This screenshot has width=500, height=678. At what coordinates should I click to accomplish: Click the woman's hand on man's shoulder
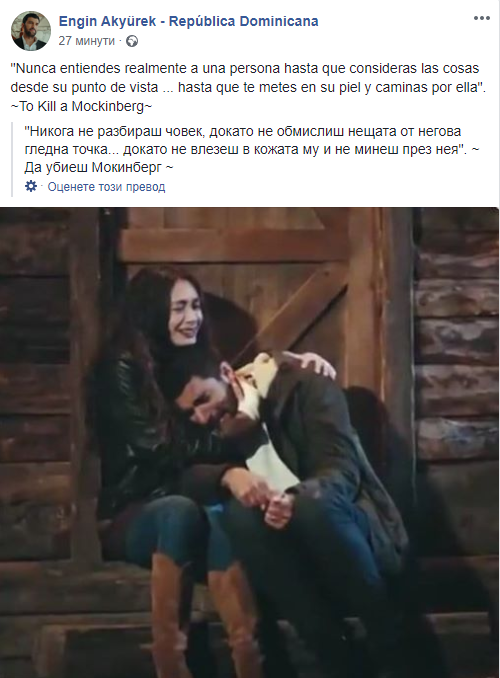tap(317, 365)
